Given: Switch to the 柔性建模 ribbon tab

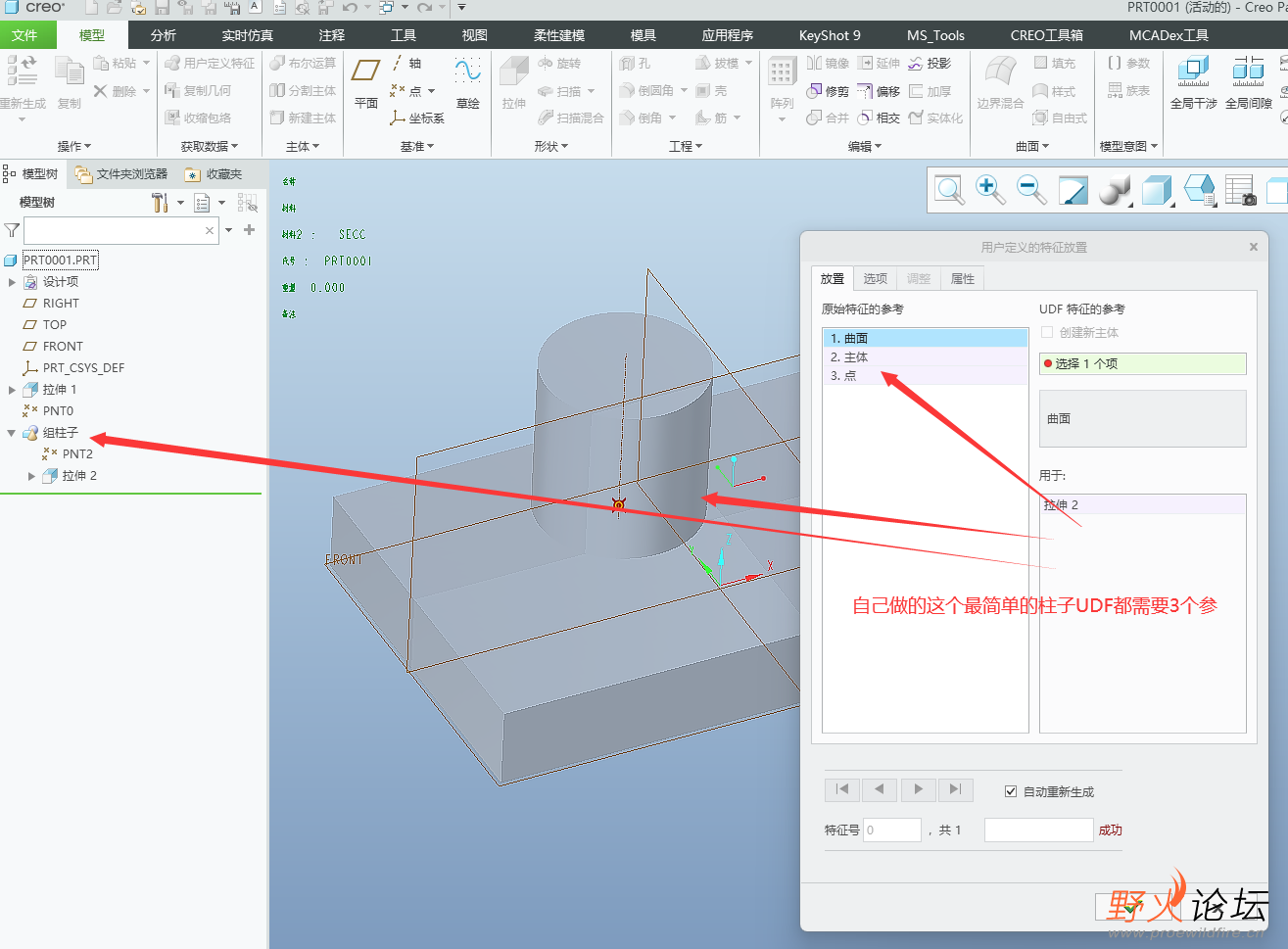Looking at the screenshot, I should [x=559, y=35].
